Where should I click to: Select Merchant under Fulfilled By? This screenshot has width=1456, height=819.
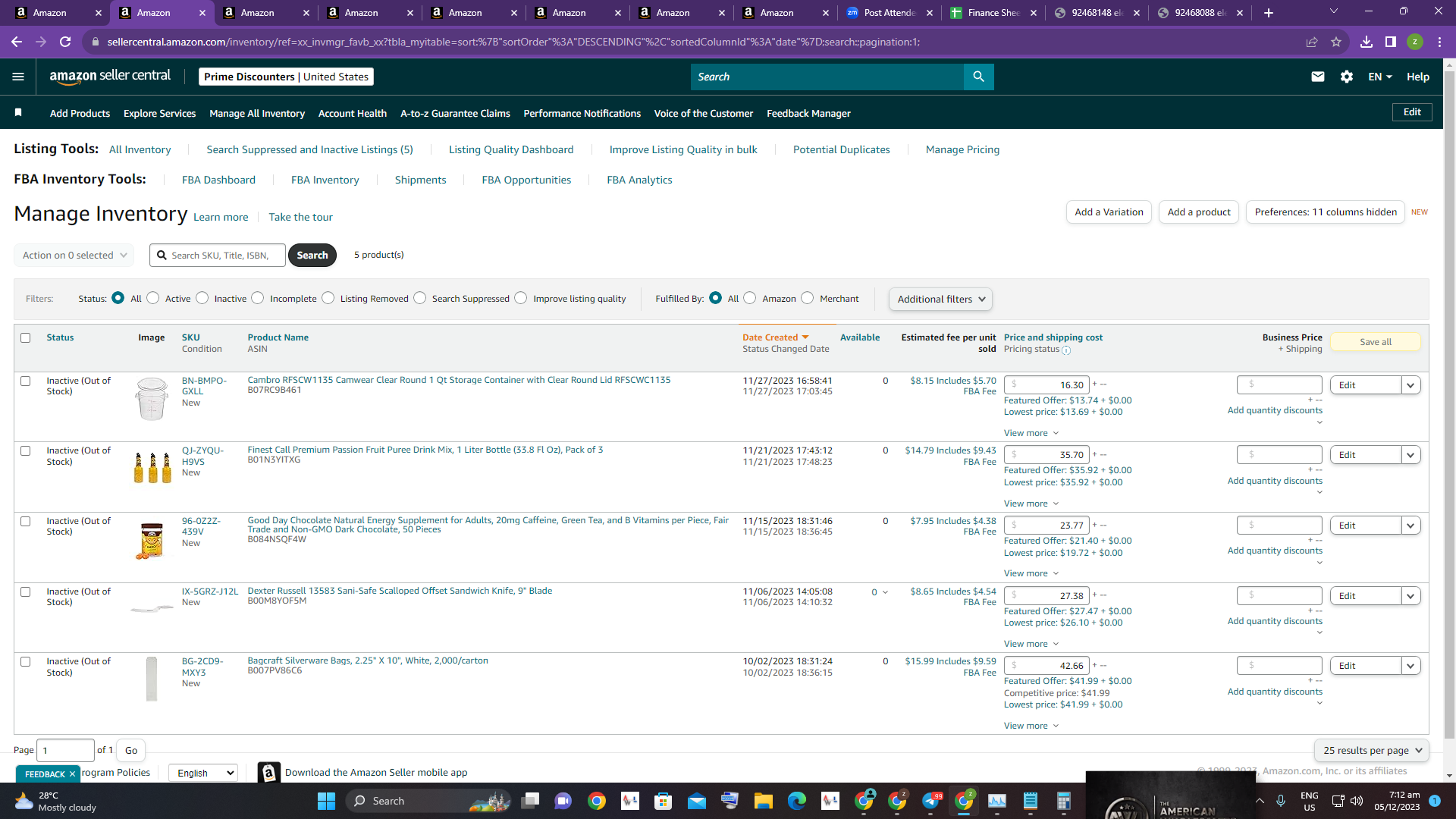(808, 298)
